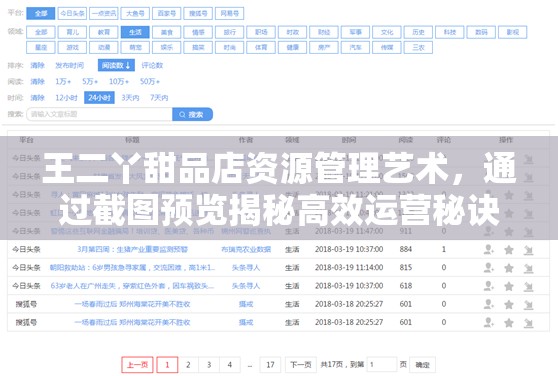
Task: Star the 63岁老人在广州走失 article
Action: coord(509,286)
